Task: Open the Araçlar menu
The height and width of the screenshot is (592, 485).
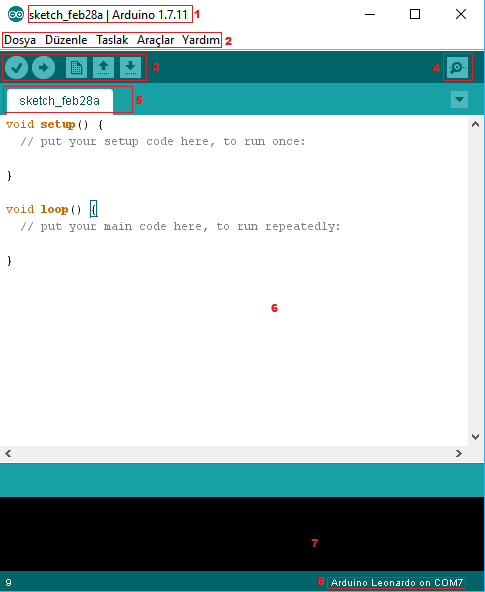Action: (x=156, y=40)
